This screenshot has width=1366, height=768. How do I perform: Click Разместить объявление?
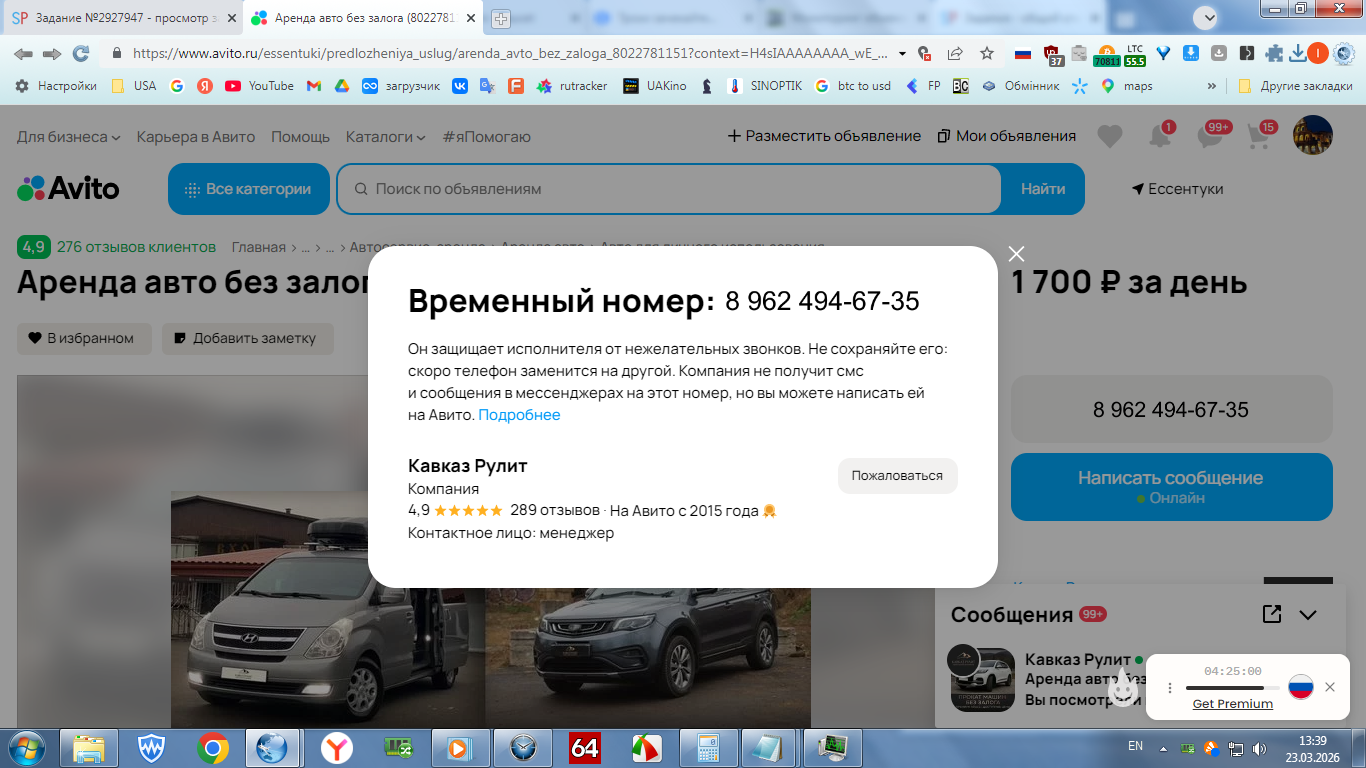click(x=824, y=136)
